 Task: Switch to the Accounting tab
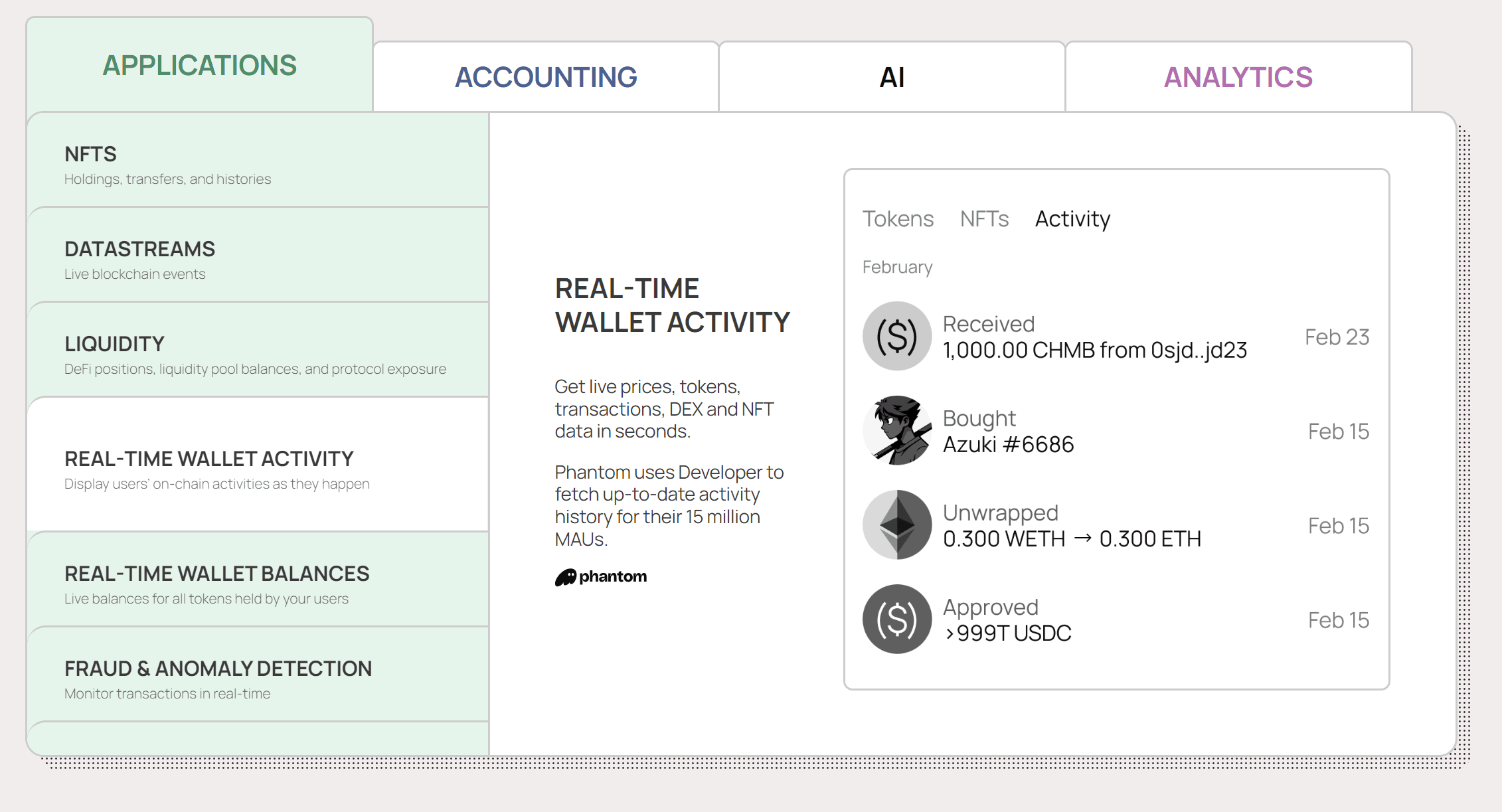tap(545, 77)
